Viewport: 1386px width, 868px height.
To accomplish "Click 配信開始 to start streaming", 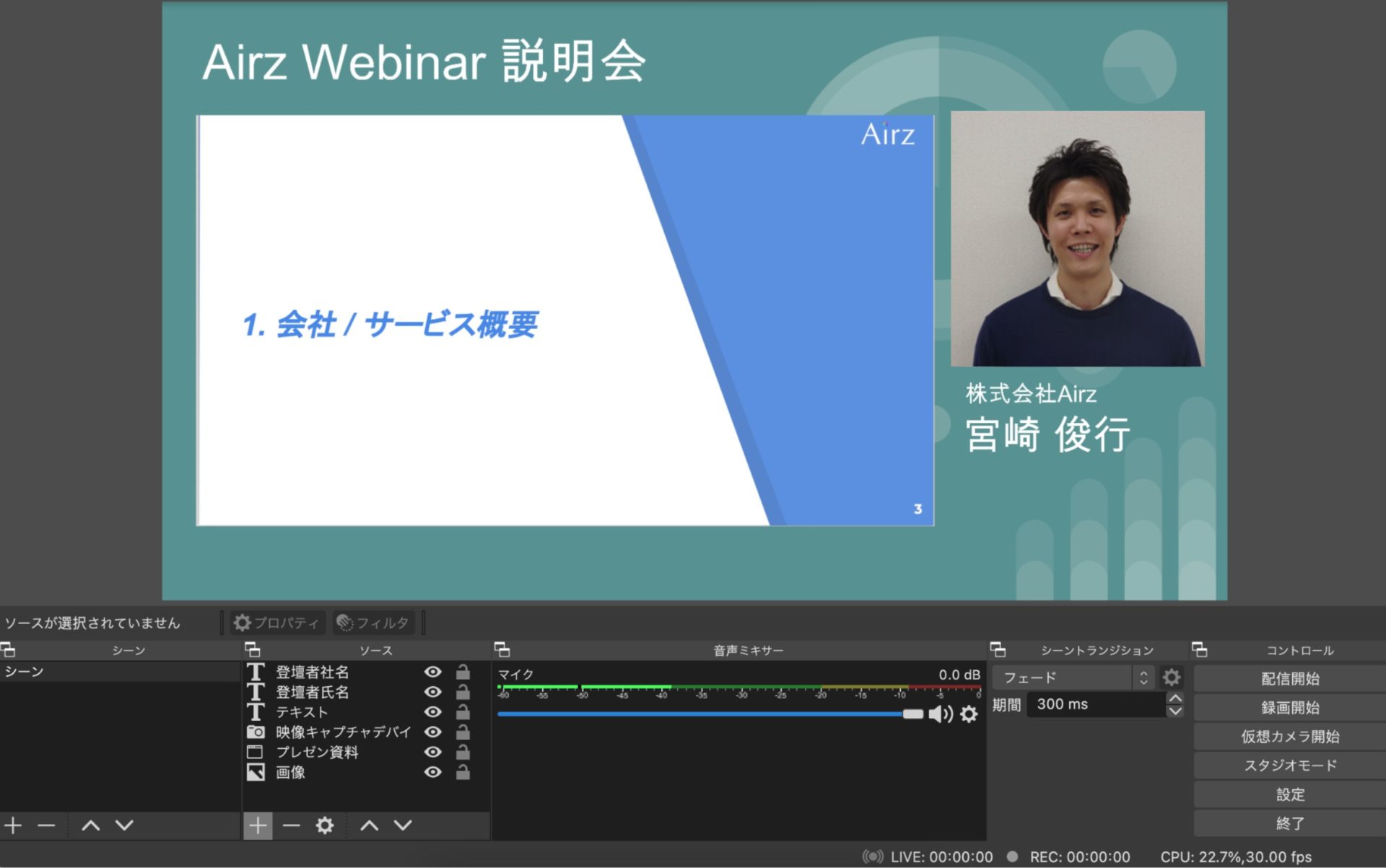I will click(x=1290, y=678).
